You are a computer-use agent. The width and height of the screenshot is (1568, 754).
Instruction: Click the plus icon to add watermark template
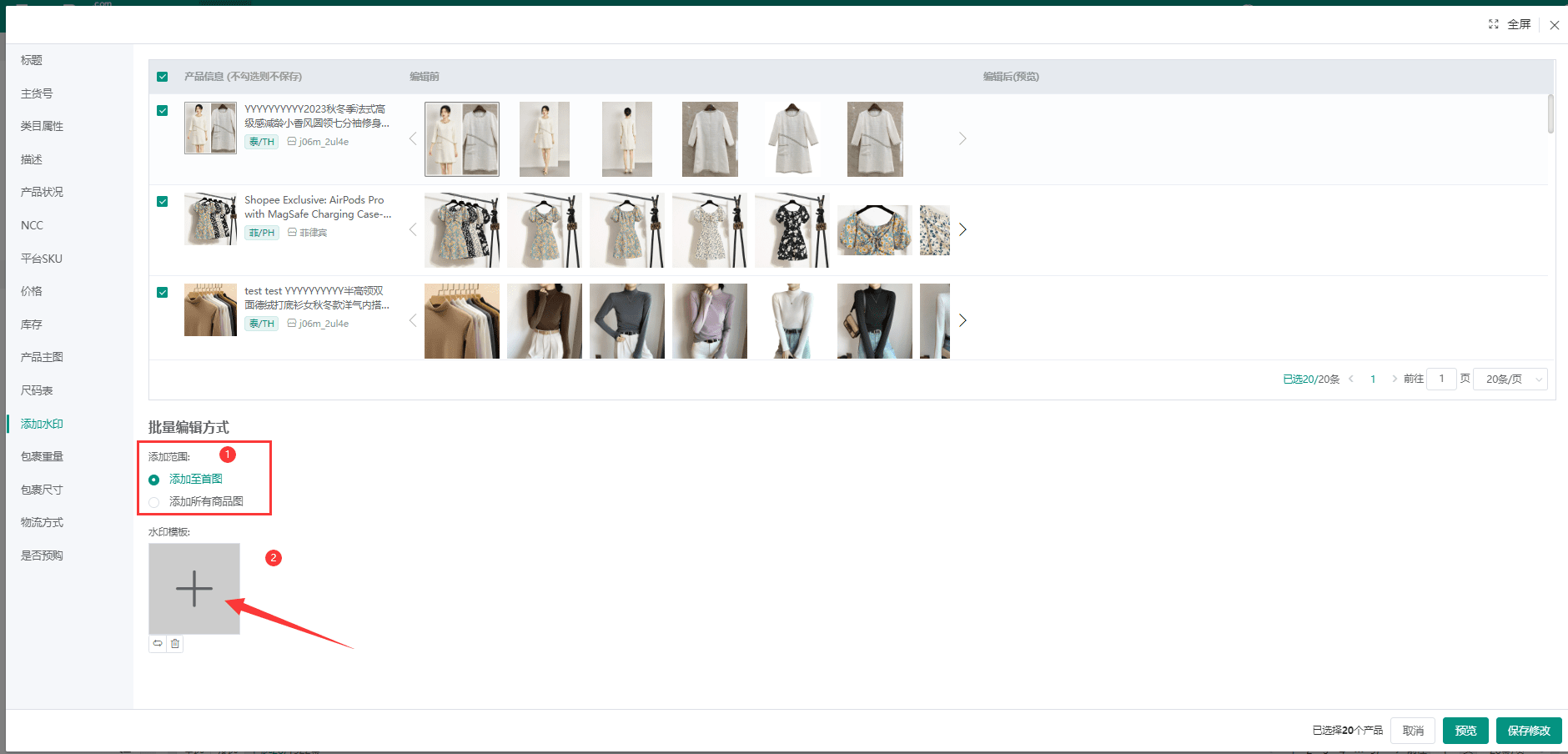click(193, 589)
